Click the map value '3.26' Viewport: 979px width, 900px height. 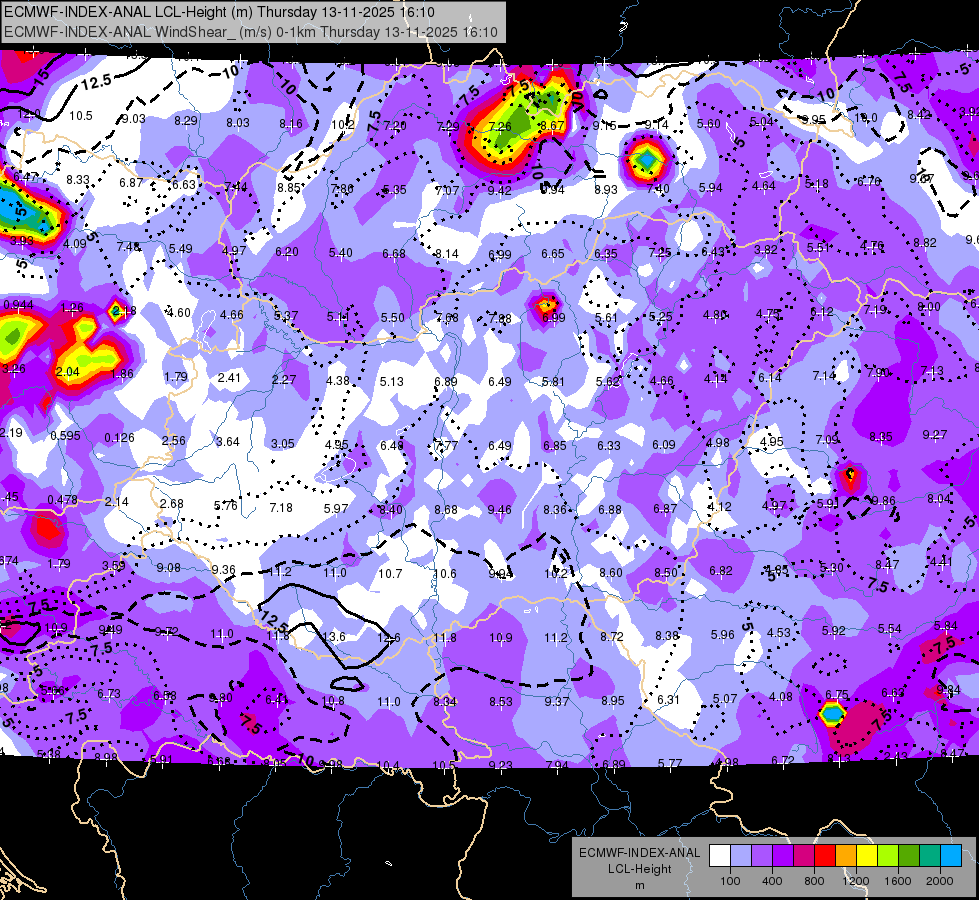tap(14, 368)
